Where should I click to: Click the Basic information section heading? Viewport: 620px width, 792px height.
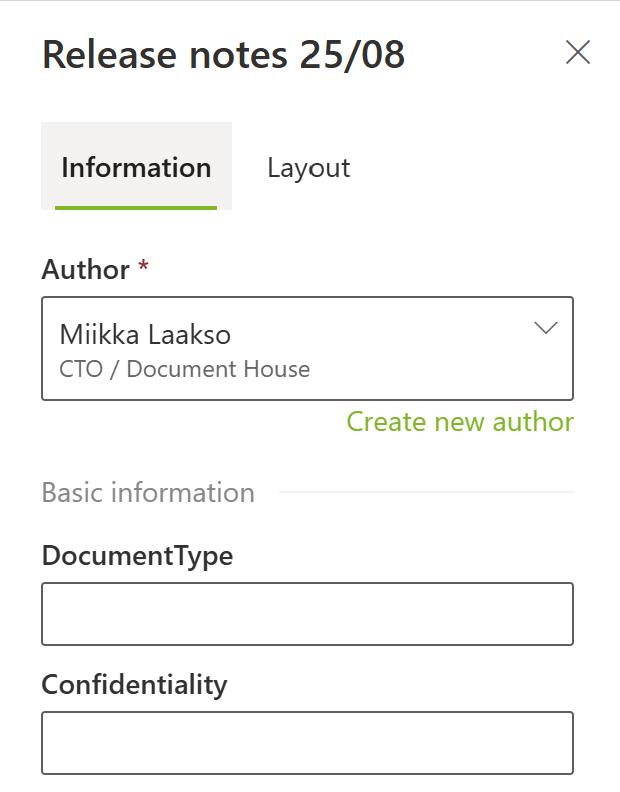[148, 493]
